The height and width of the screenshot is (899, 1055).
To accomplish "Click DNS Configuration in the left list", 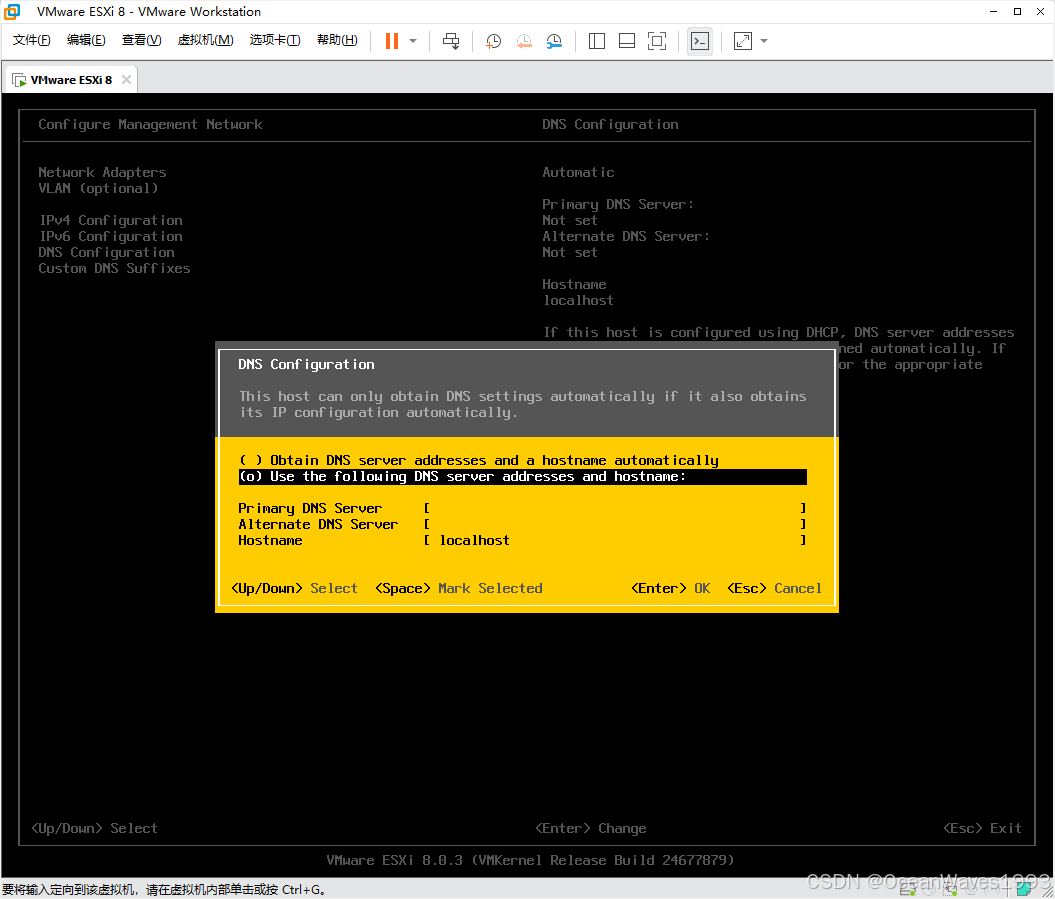I will (106, 252).
